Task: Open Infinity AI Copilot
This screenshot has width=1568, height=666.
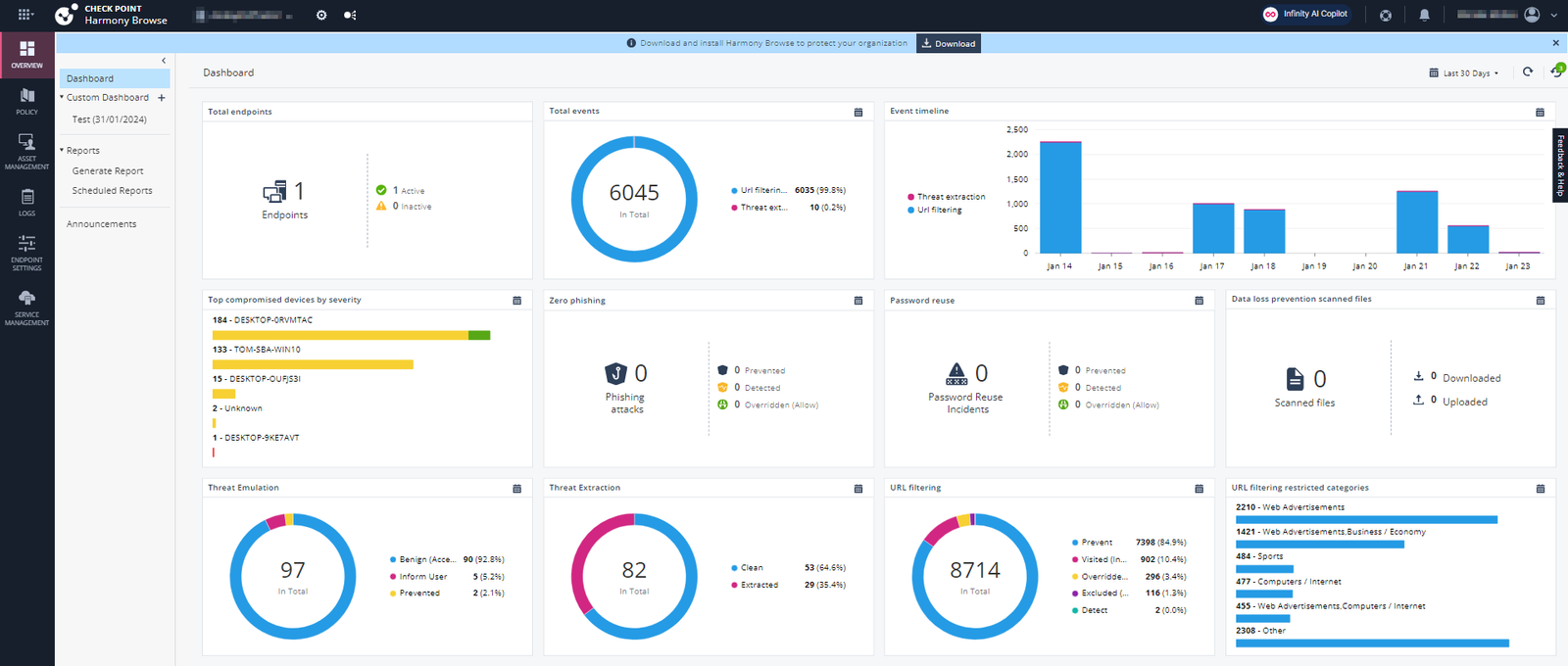Action: tap(1305, 15)
